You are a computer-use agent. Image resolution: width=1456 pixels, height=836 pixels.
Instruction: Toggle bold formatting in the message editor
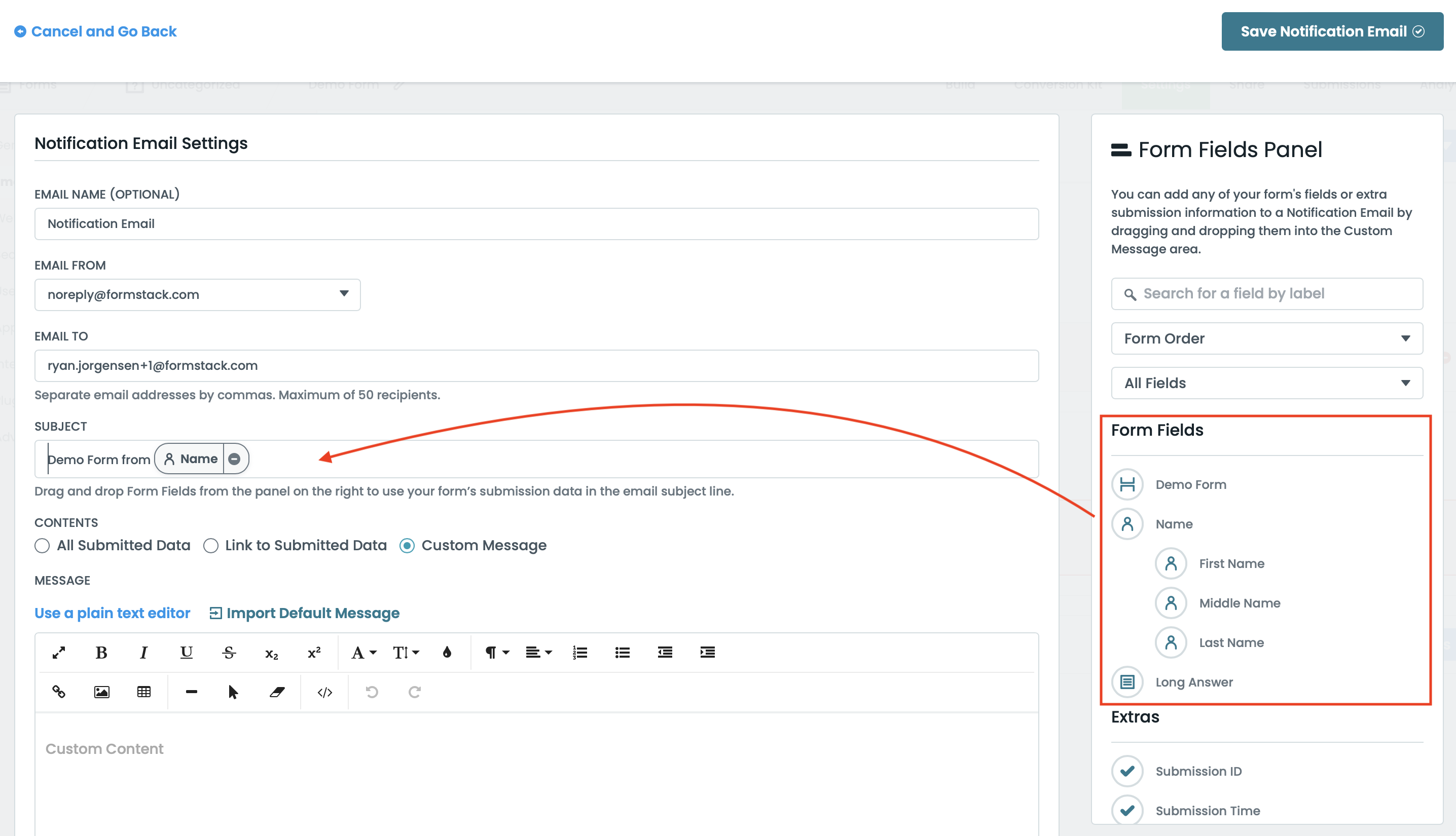point(101,652)
